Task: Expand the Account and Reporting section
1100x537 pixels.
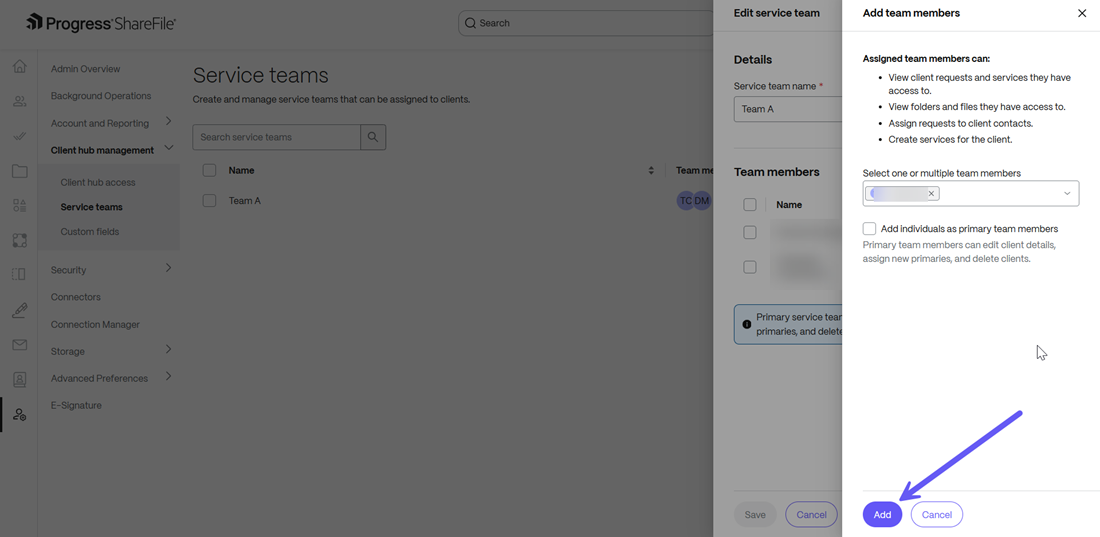Action: [x=168, y=122]
